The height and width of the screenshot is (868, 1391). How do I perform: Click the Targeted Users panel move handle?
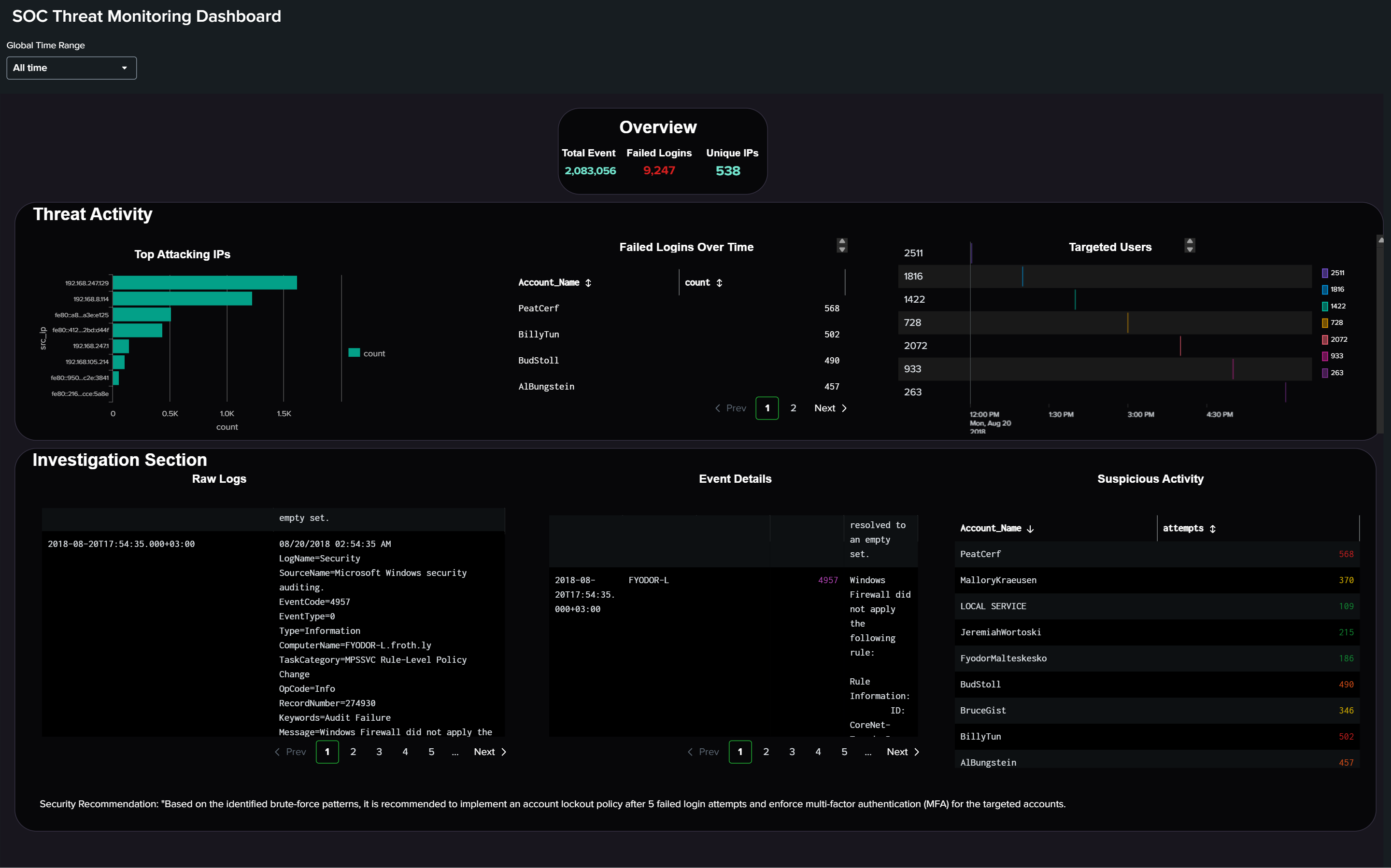pos(1190,246)
